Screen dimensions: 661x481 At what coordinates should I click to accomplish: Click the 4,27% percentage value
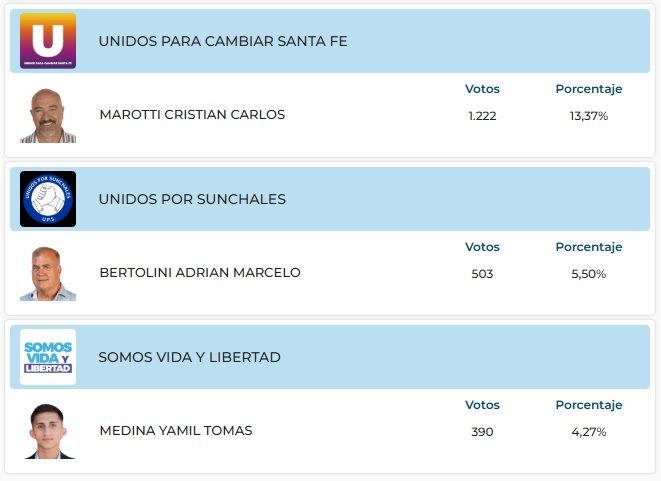click(x=589, y=432)
